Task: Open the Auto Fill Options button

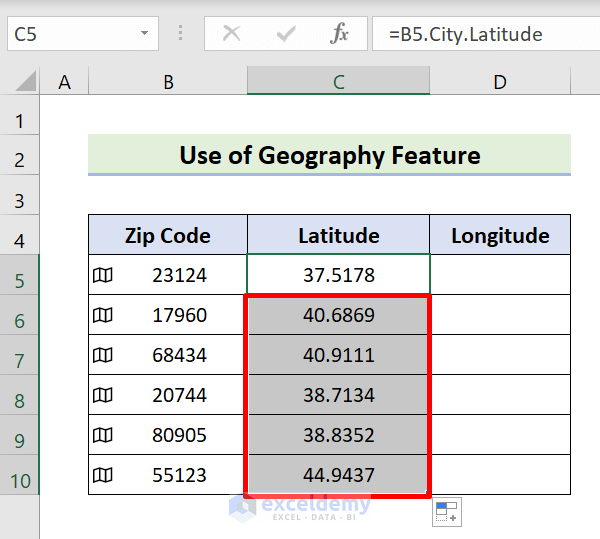Action: pos(447,513)
